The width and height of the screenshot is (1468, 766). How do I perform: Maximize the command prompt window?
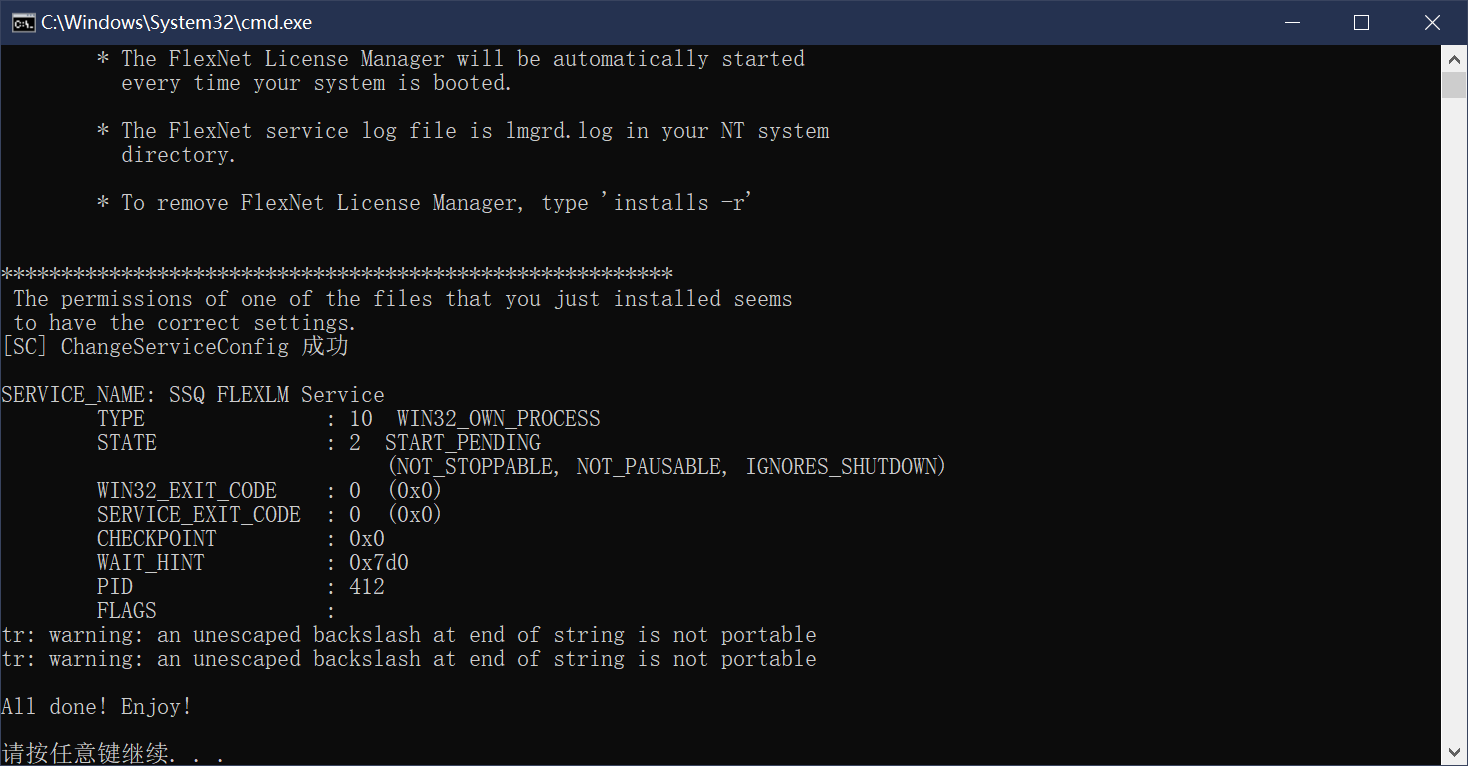pos(1361,23)
